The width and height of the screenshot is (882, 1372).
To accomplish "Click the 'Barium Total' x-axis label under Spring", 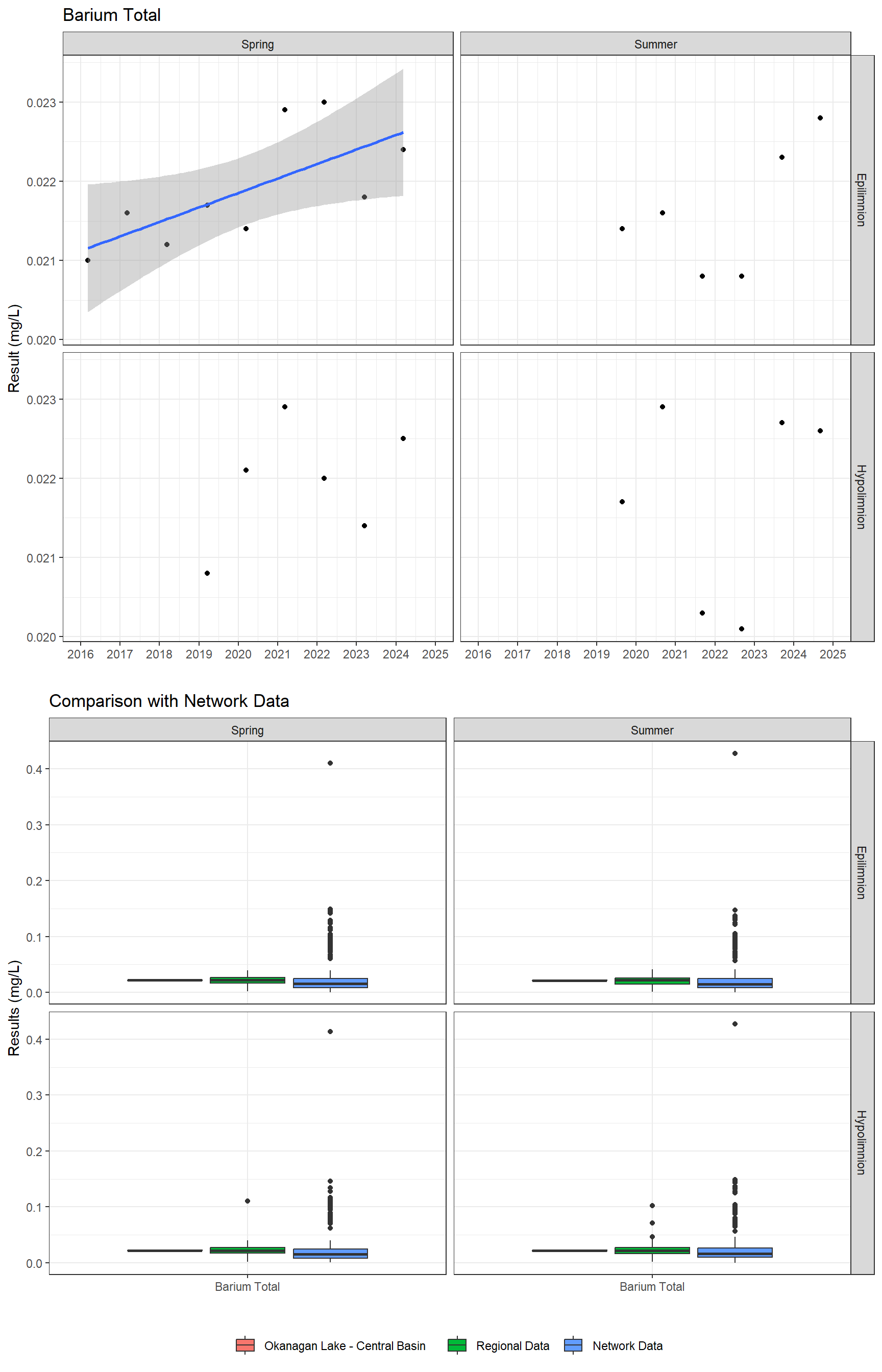I will click(248, 1287).
